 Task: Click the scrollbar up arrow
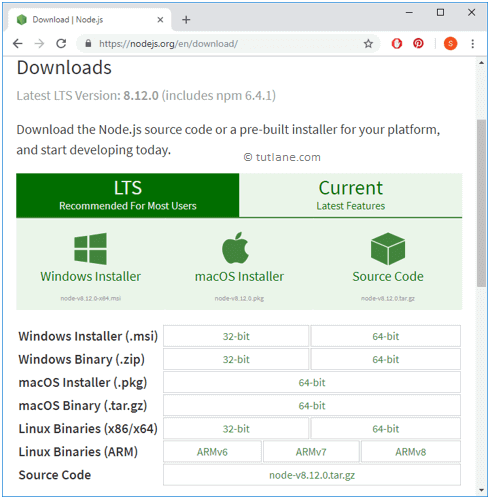pyautogui.click(x=481, y=63)
